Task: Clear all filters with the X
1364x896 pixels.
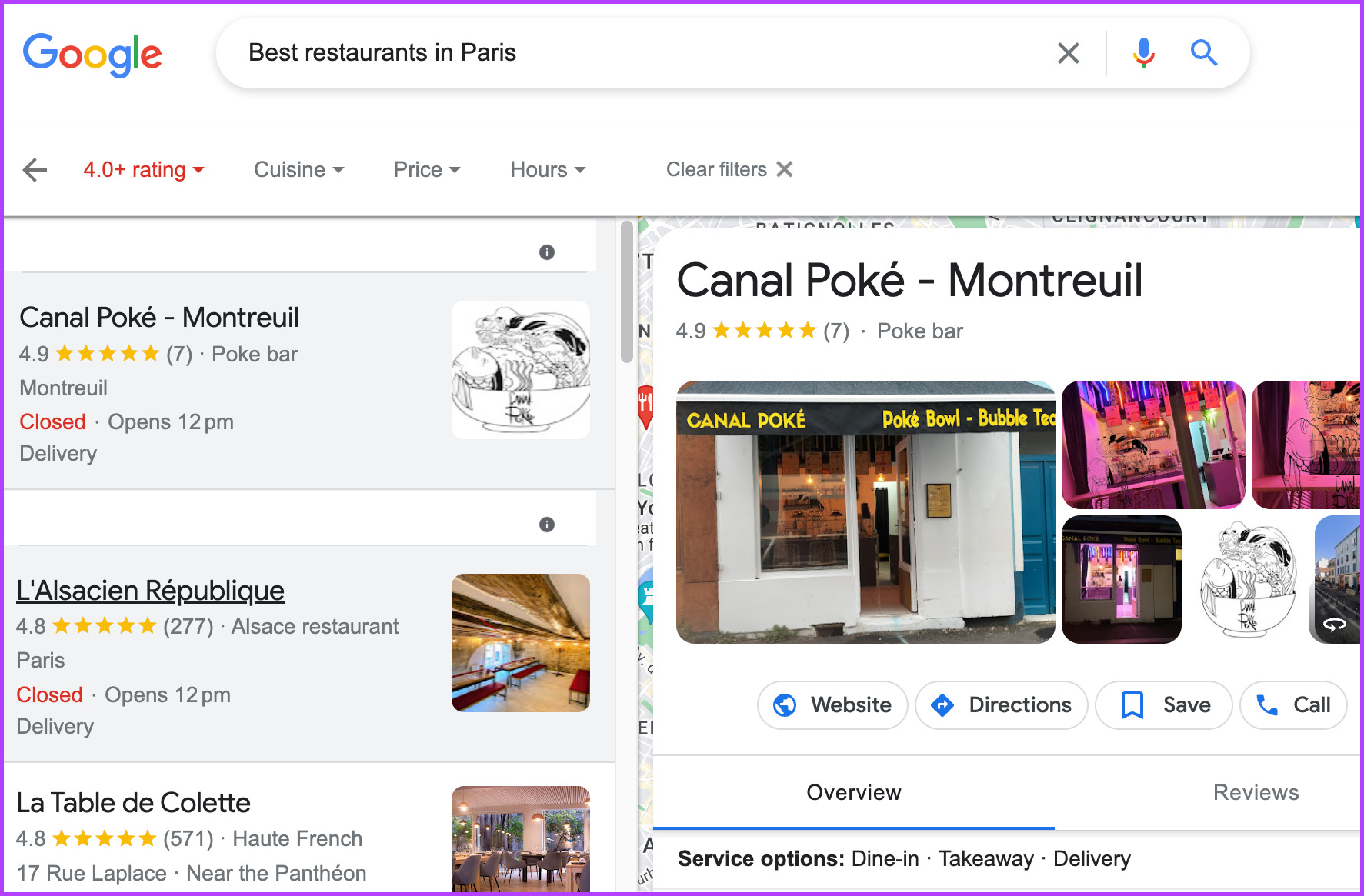Action: 784,169
